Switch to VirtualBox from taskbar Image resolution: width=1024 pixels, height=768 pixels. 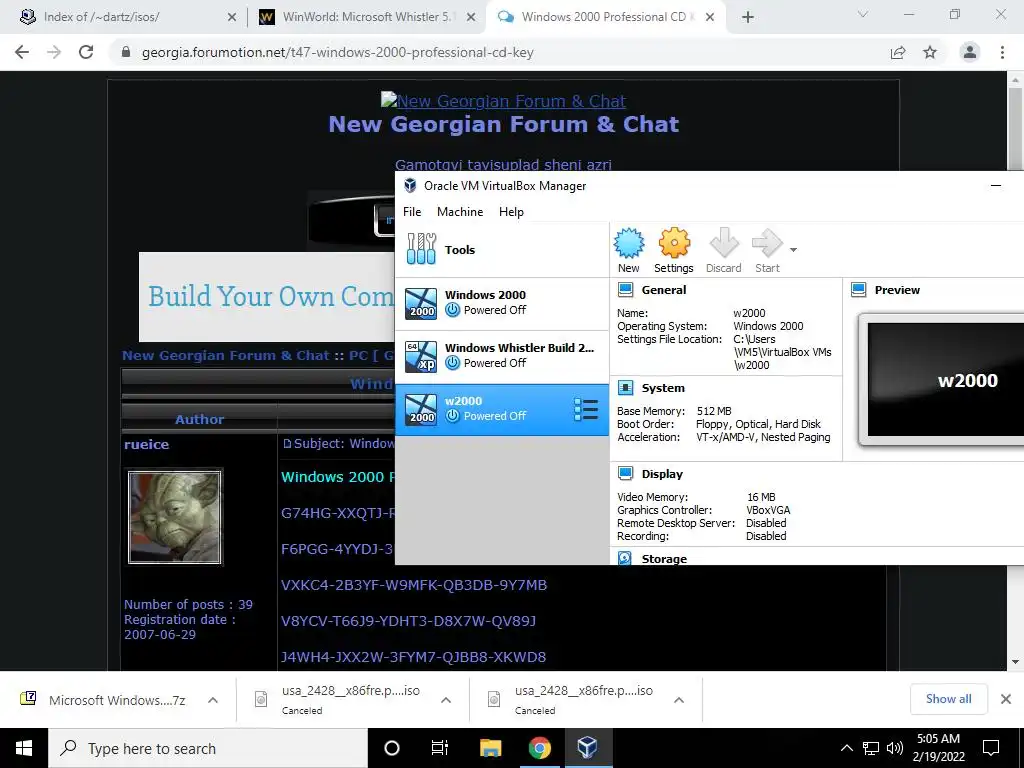click(x=587, y=748)
